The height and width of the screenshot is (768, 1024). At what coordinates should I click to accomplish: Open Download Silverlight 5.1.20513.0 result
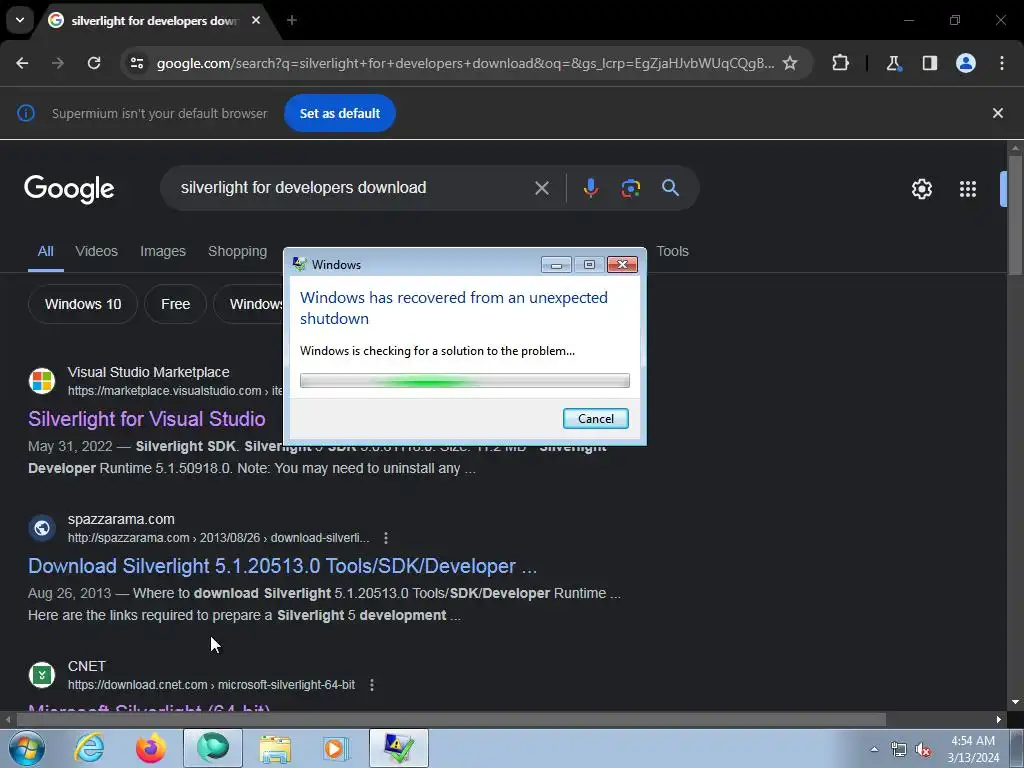(x=283, y=566)
